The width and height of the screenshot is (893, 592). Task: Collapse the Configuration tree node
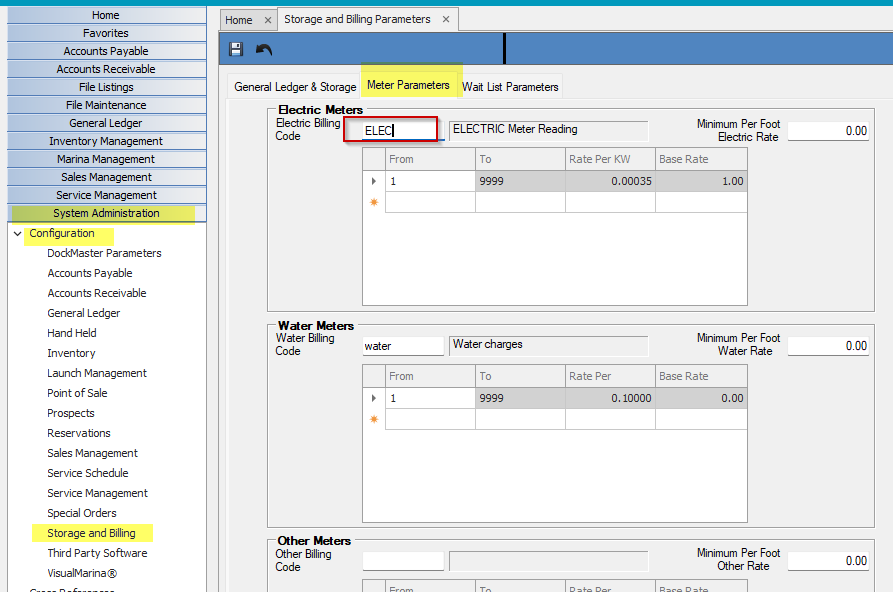pos(17,233)
